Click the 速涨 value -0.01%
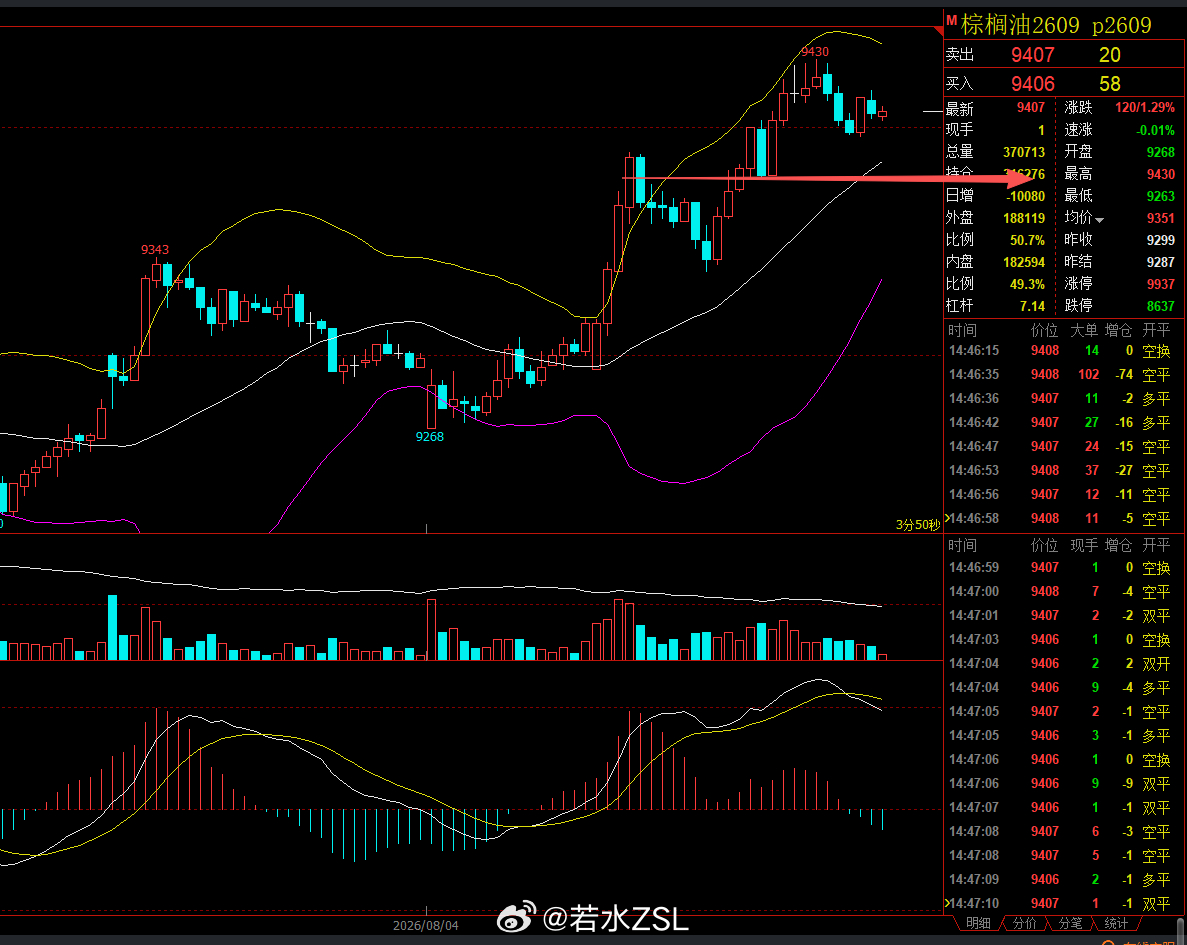Image resolution: width=1187 pixels, height=945 pixels. coord(1155,130)
